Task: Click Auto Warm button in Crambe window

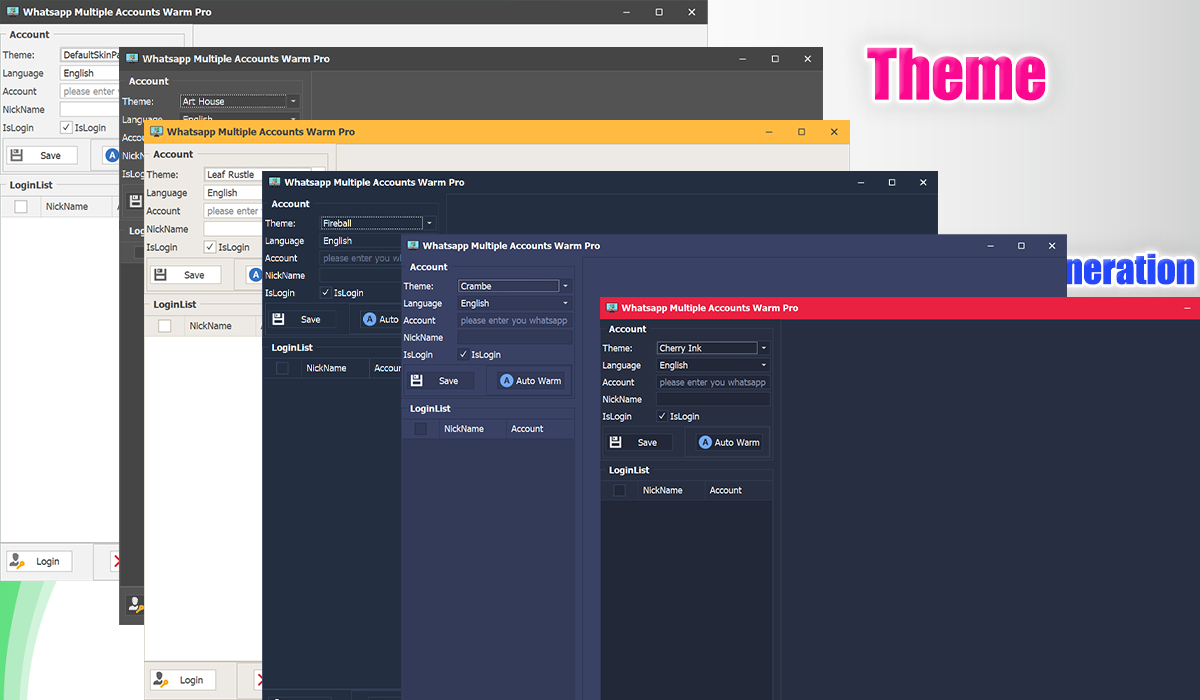Action: pyautogui.click(x=530, y=380)
